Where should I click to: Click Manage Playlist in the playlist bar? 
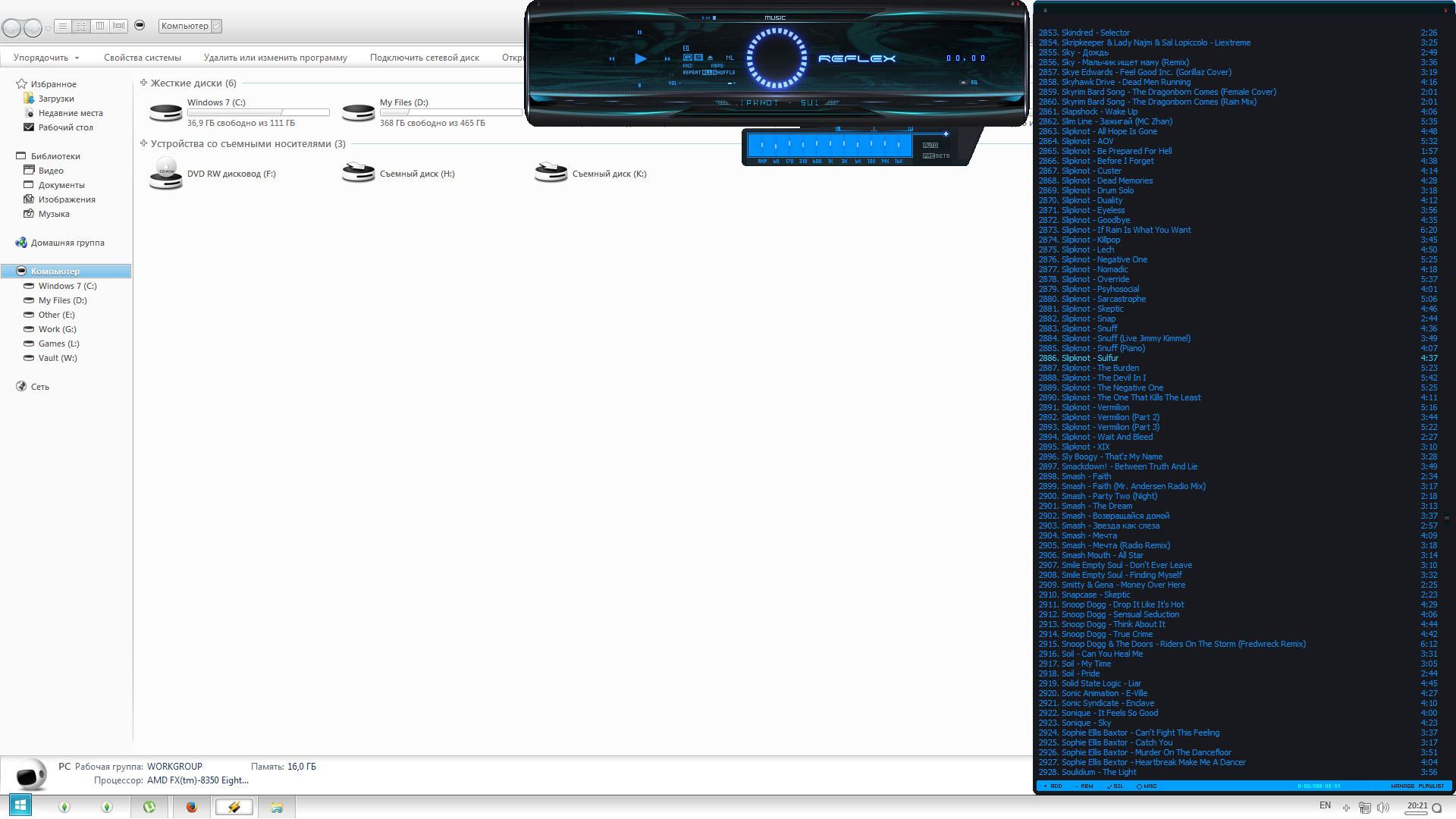click(x=1417, y=786)
